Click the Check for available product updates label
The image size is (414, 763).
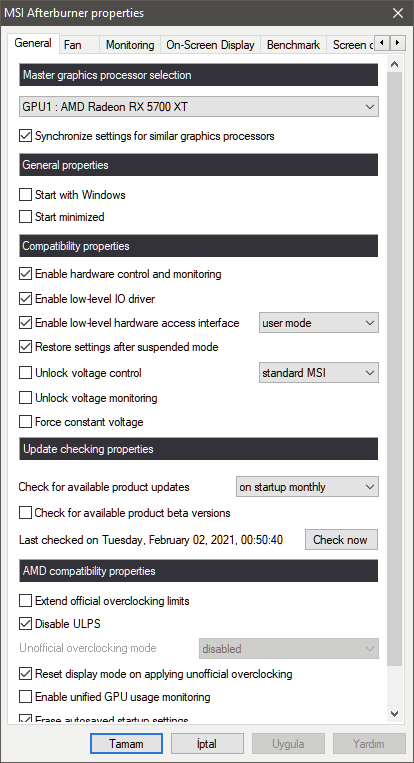104,487
